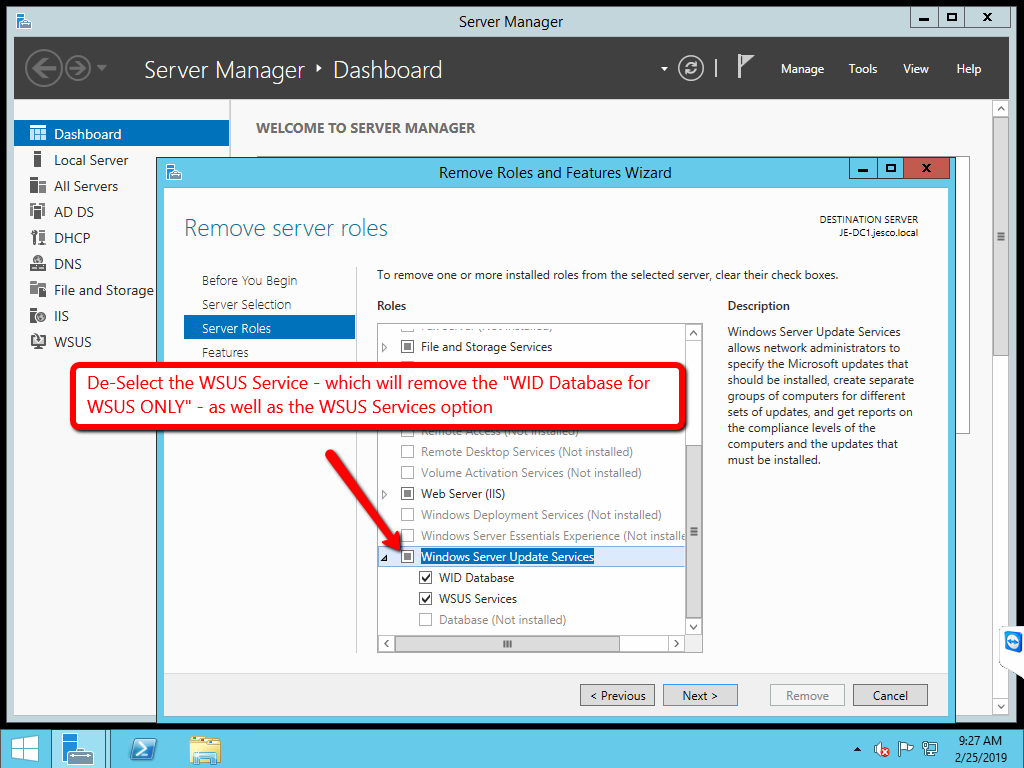
Task: Open File Explorer from the taskbar
Action: tap(204, 749)
